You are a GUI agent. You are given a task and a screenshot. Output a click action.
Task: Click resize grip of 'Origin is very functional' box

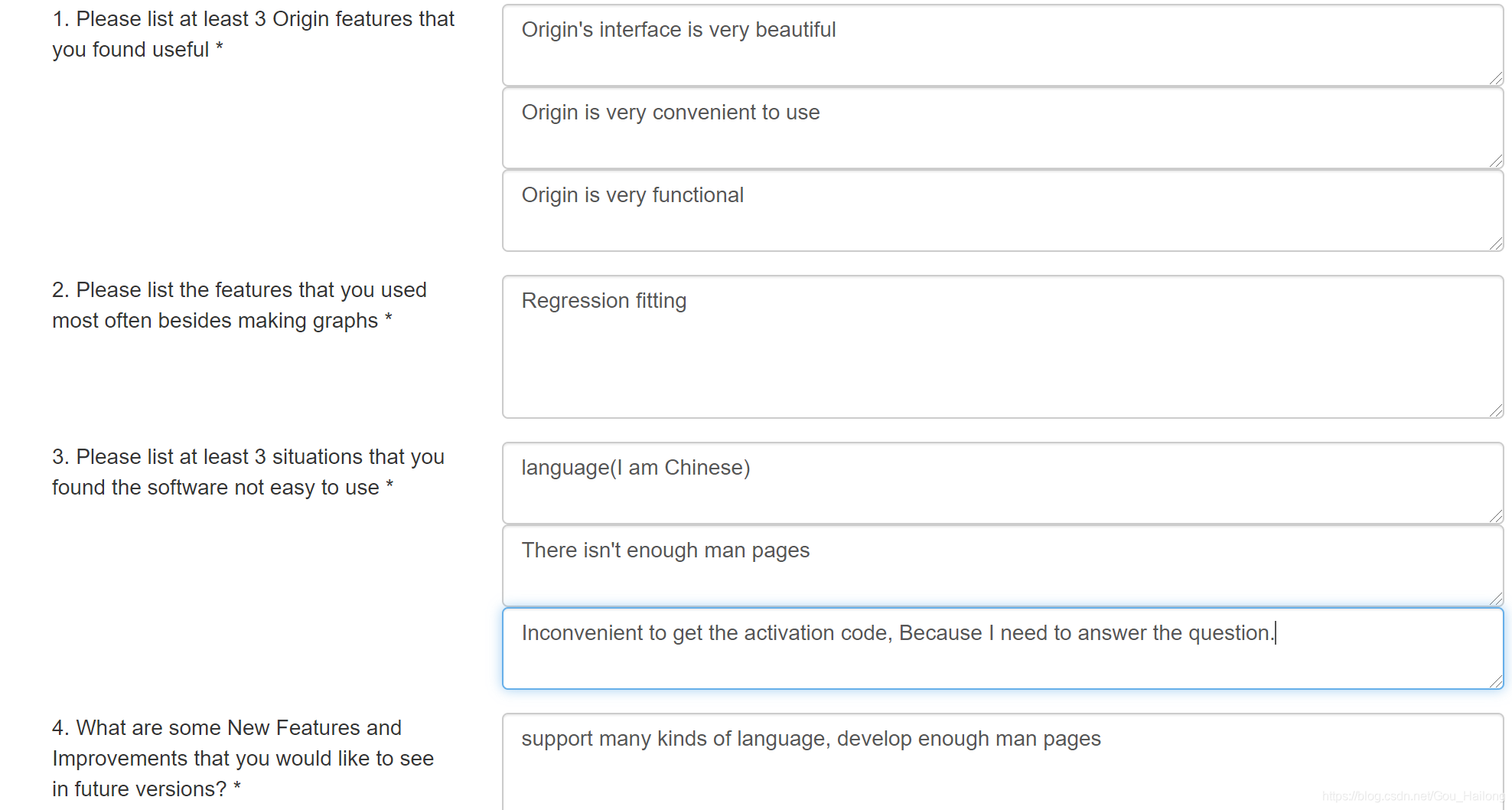[x=1496, y=243]
